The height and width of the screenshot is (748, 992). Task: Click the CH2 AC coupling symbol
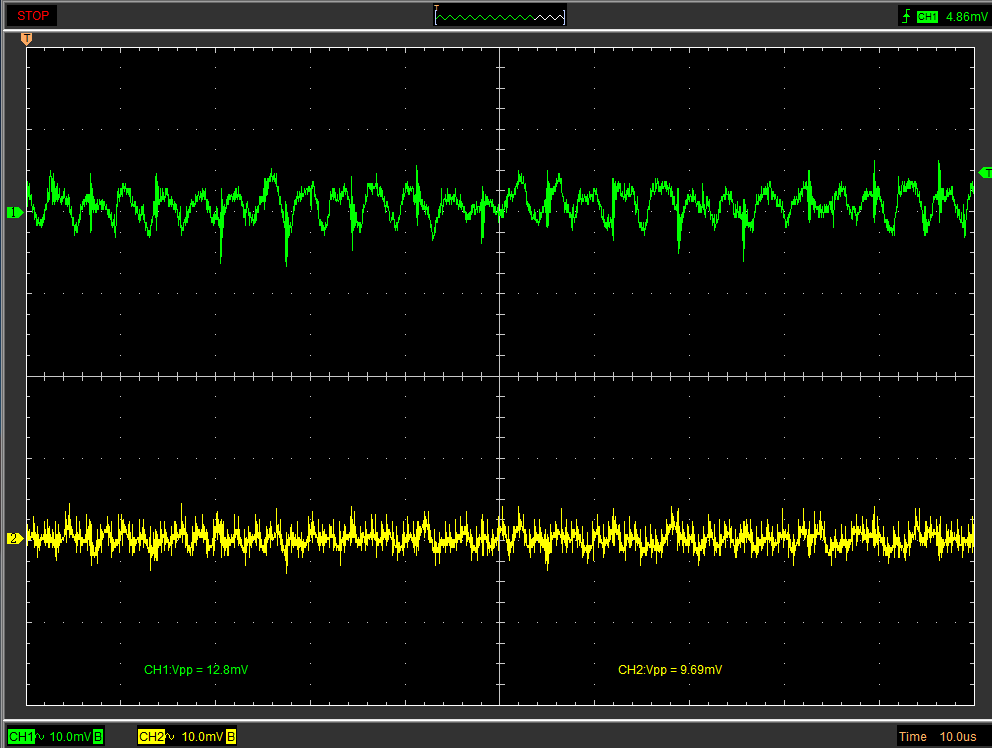tap(170, 737)
